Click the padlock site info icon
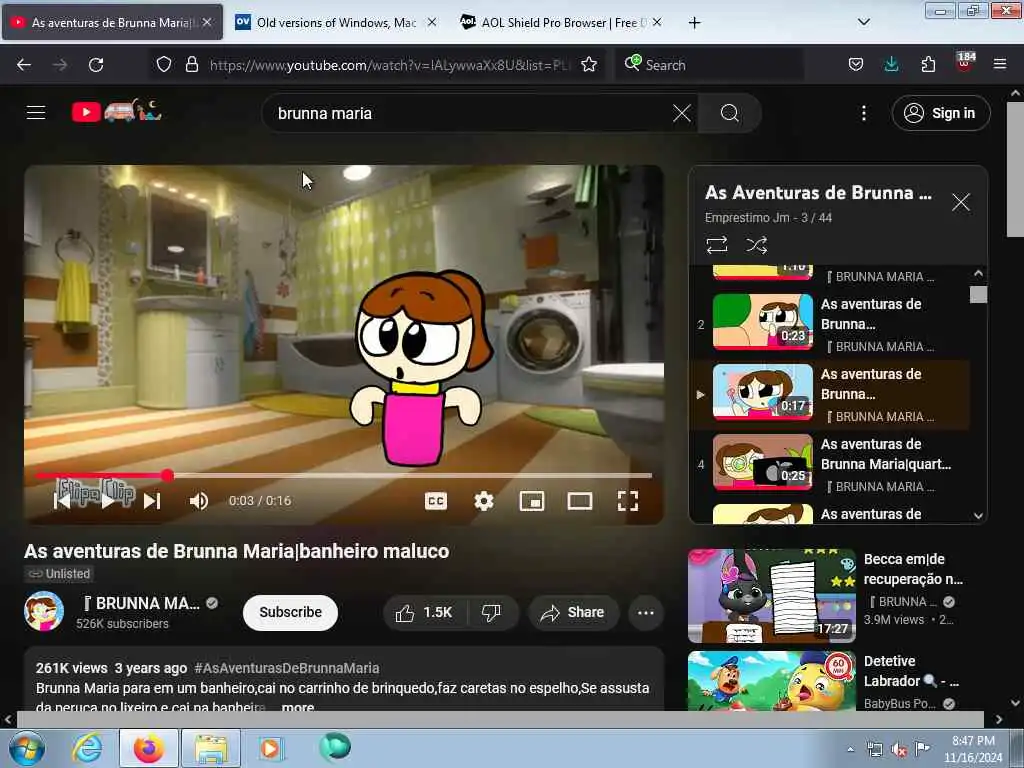 [x=191, y=65]
